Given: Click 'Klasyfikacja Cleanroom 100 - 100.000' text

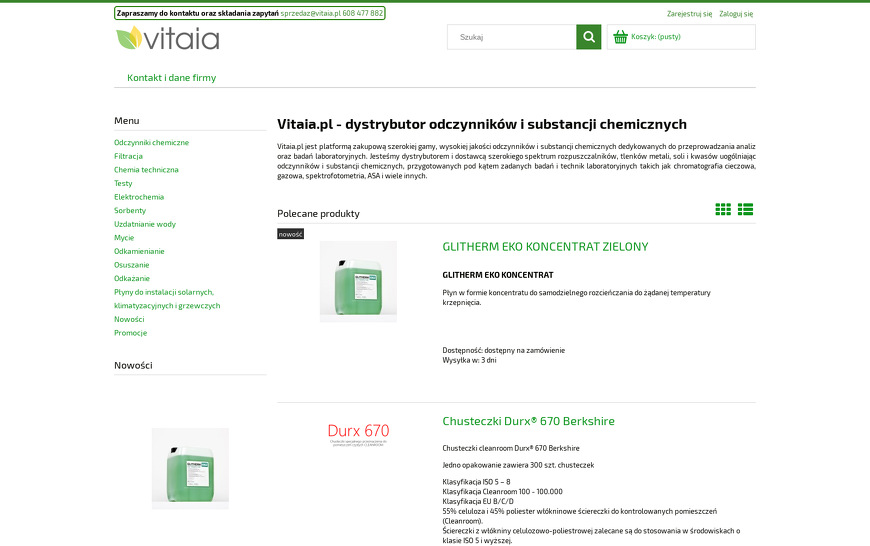Looking at the screenshot, I should coord(502,492).
